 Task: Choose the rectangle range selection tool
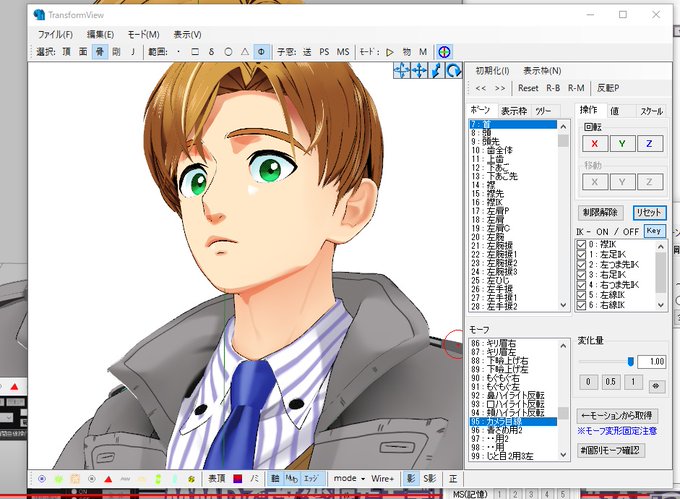[x=195, y=52]
